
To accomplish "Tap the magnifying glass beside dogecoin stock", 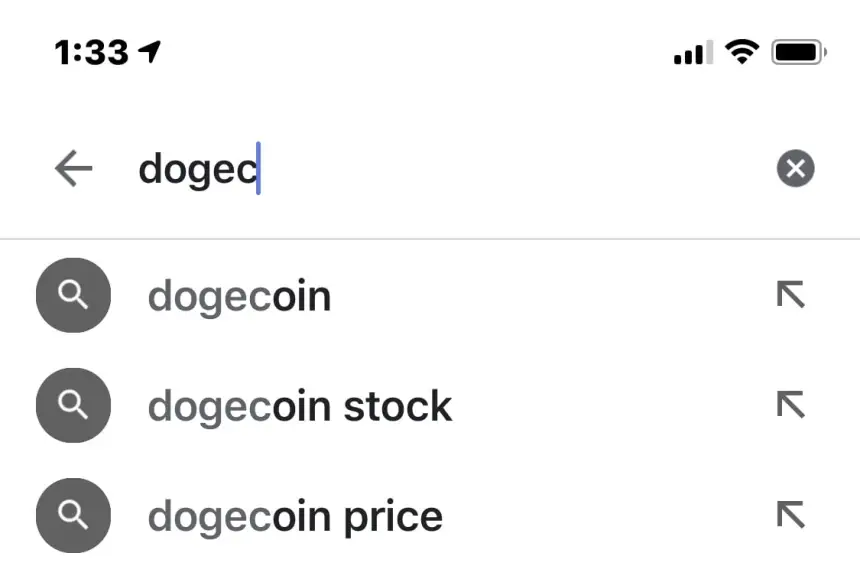I will click(x=72, y=405).
